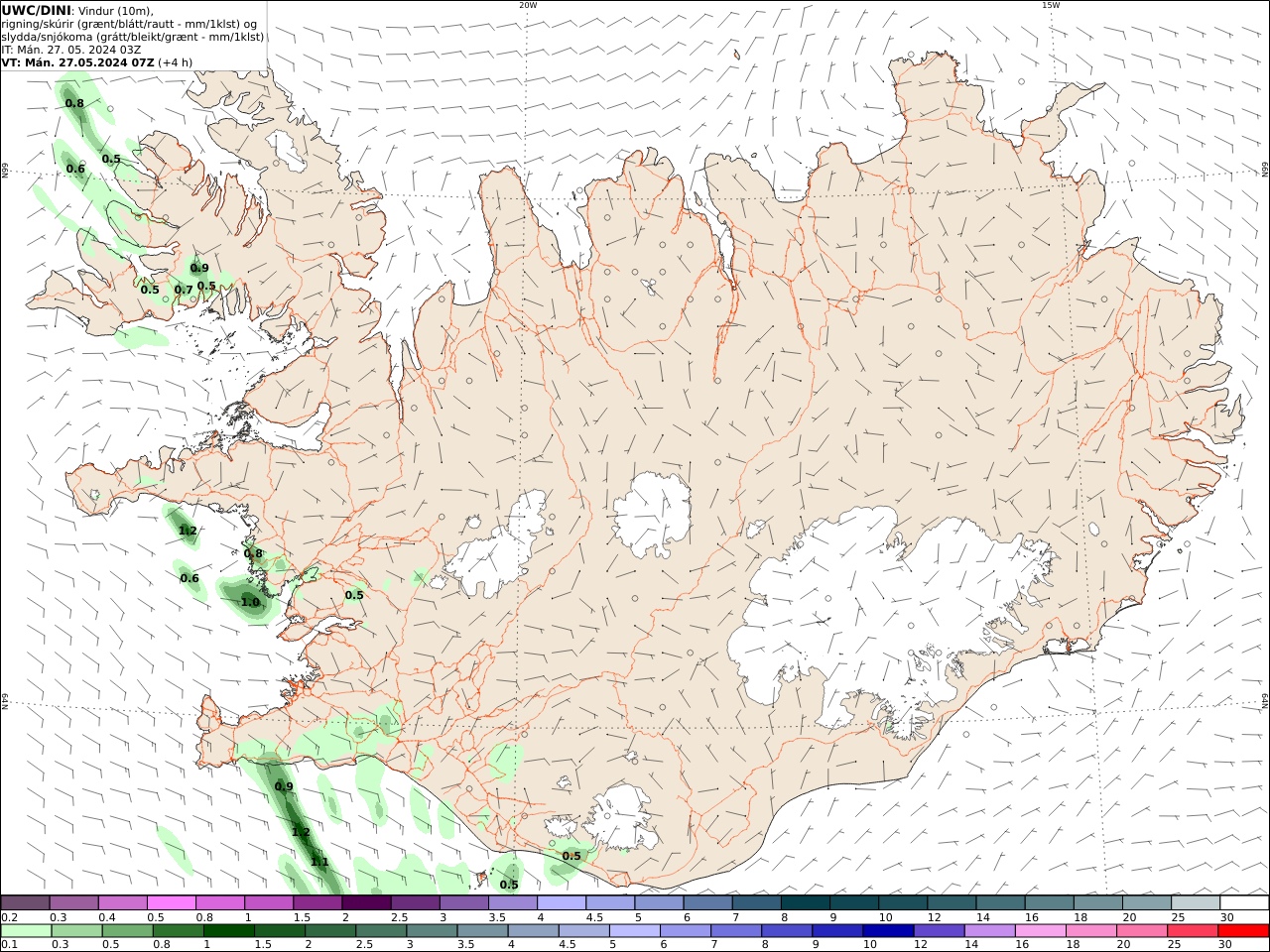Click the '0.7' precipitation value in the Westfjords
This screenshot has width=1270, height=952.
pyautogui.click(x=184, y=290)
